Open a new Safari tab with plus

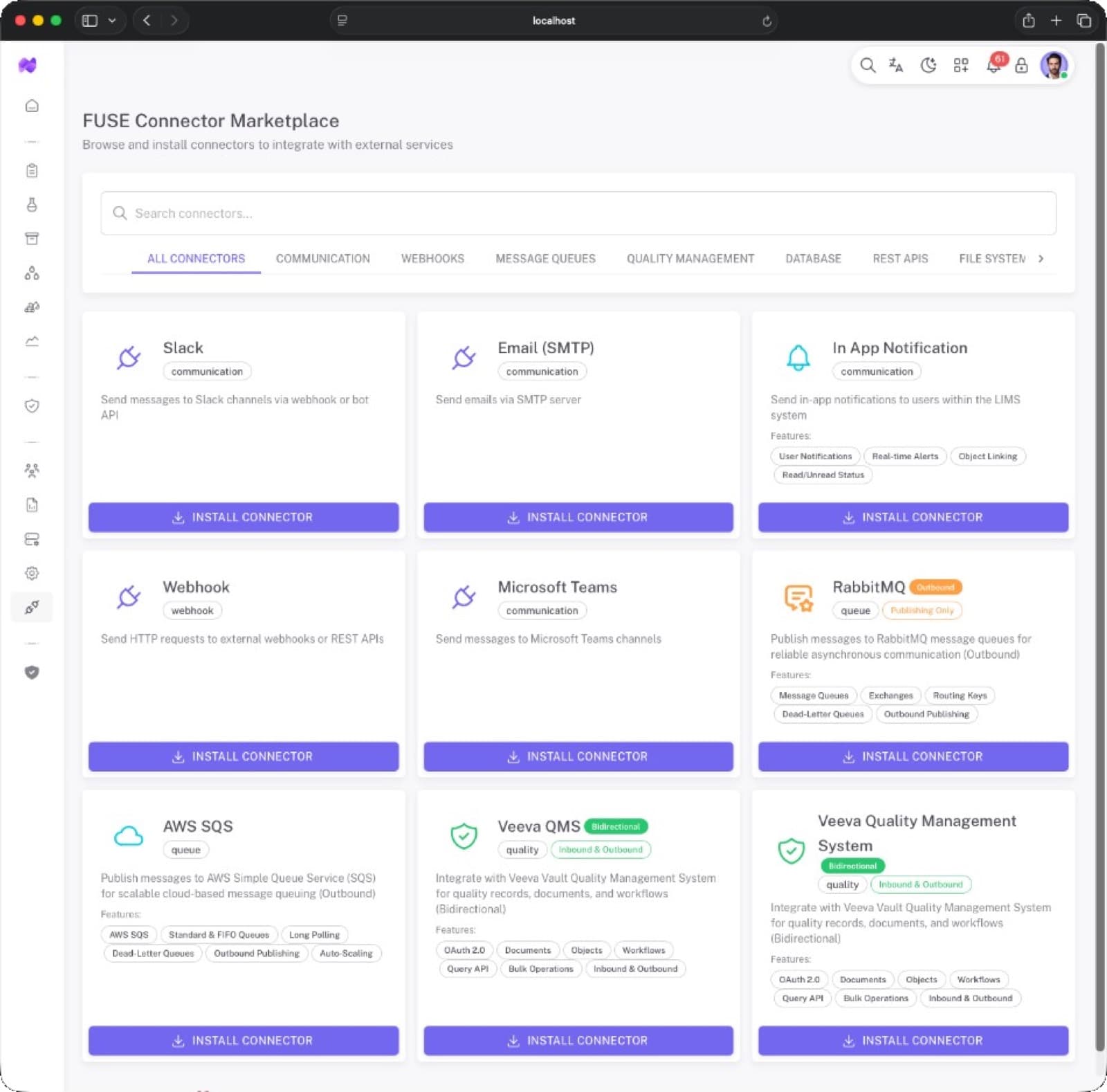click(x=1056, y=20)
